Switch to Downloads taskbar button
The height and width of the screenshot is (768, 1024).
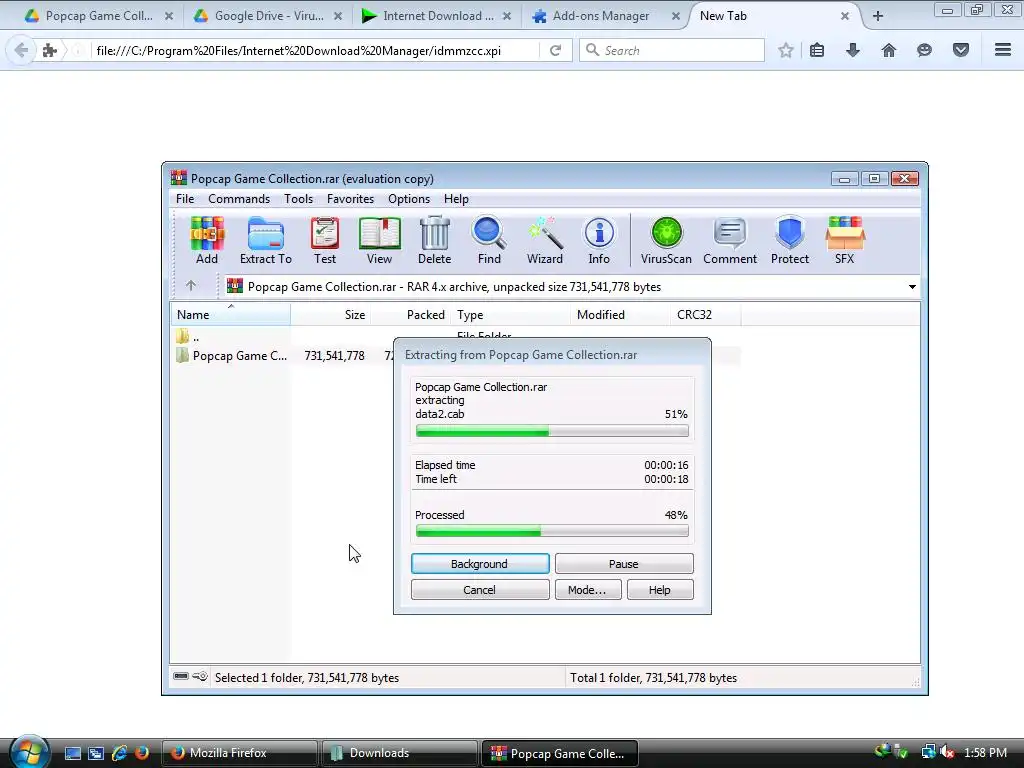pos(399,753)
